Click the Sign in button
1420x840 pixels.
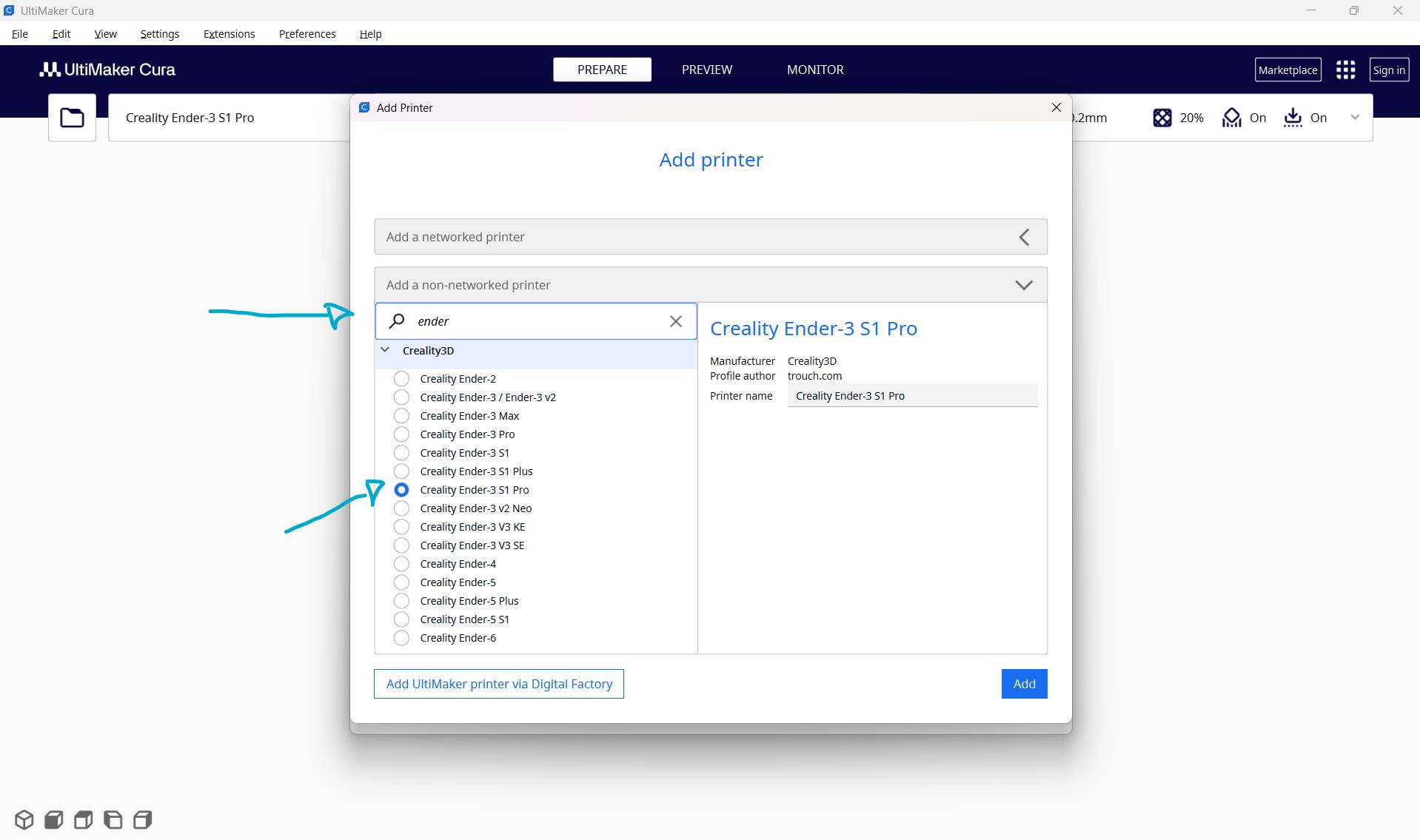1389,70
